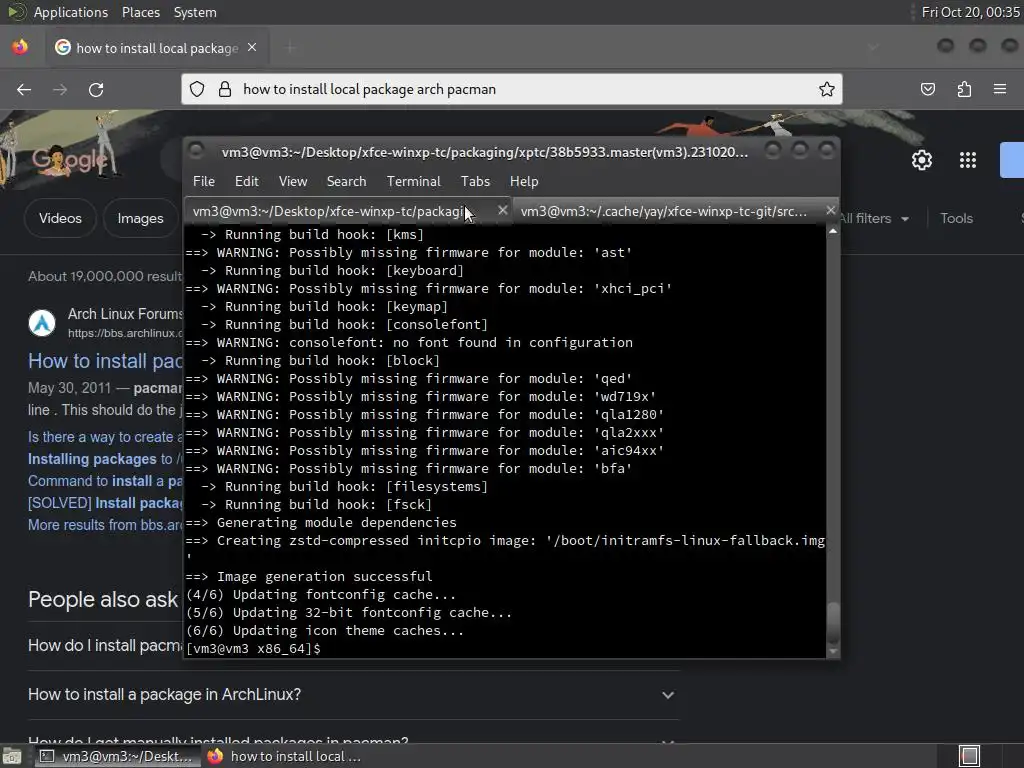Click the terminal scrollbar thumb
The width and height of the screenshot is (1024, 768).
pos(833,622)
